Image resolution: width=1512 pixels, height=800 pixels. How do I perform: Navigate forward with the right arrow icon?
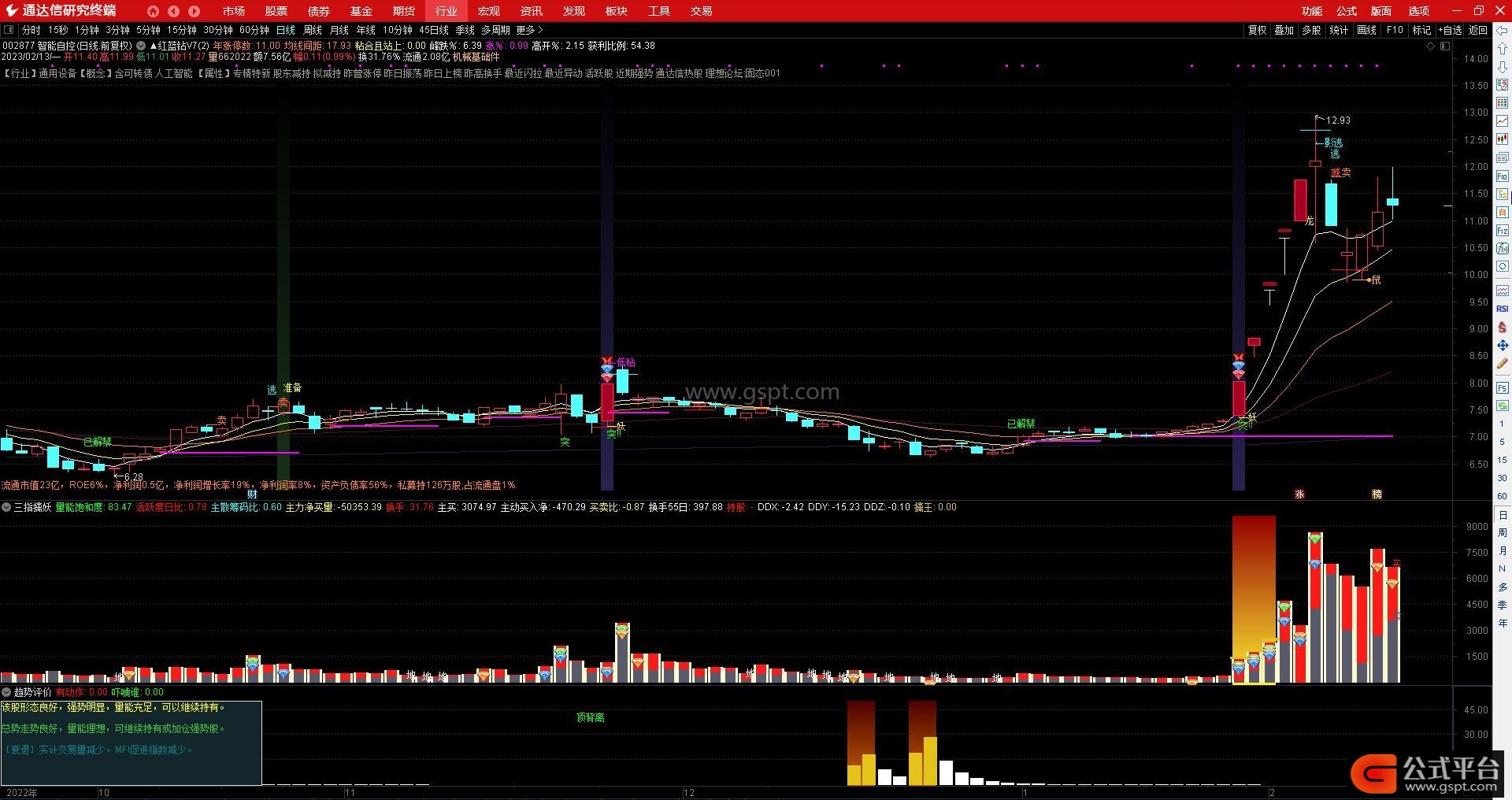click(194, 11)
